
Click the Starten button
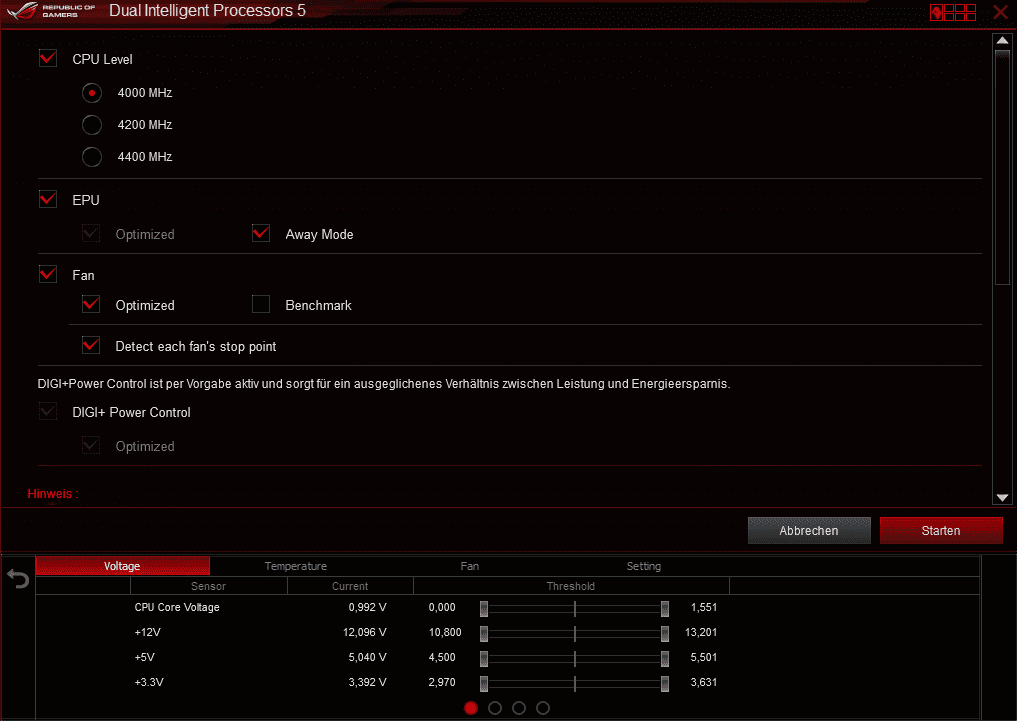tap(941, 530)
